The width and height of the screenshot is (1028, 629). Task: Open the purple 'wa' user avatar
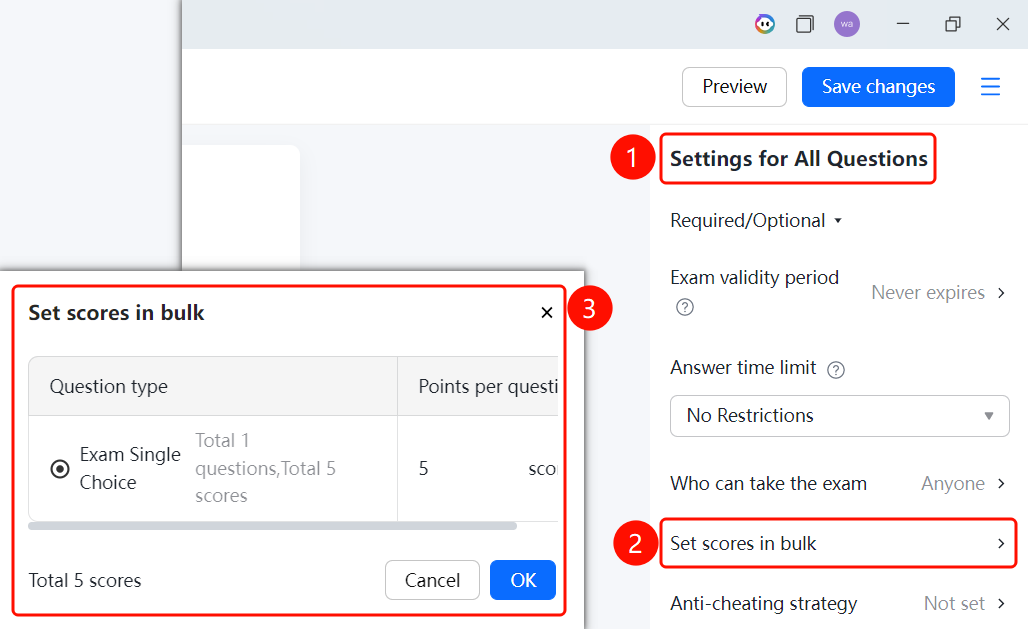tap(846, 24)
